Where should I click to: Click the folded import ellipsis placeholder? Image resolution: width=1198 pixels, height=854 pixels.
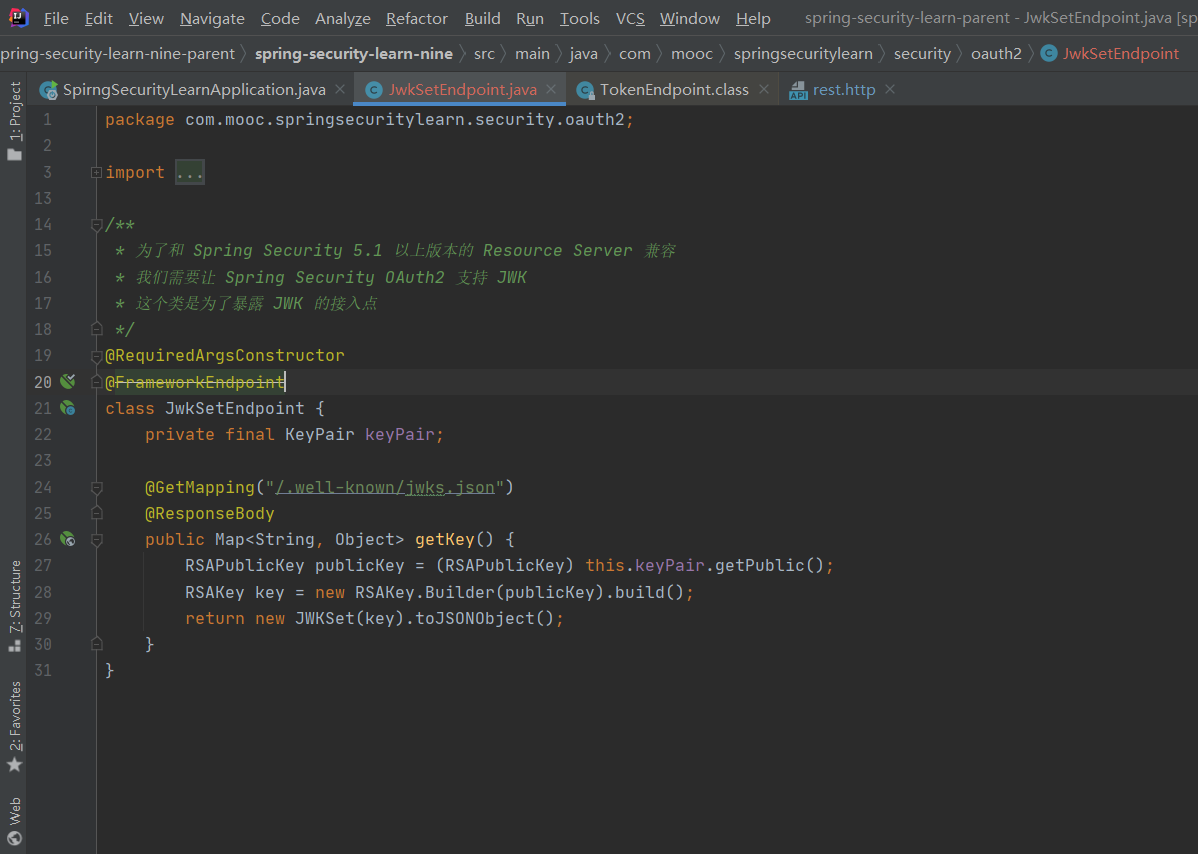click(189, 173)
